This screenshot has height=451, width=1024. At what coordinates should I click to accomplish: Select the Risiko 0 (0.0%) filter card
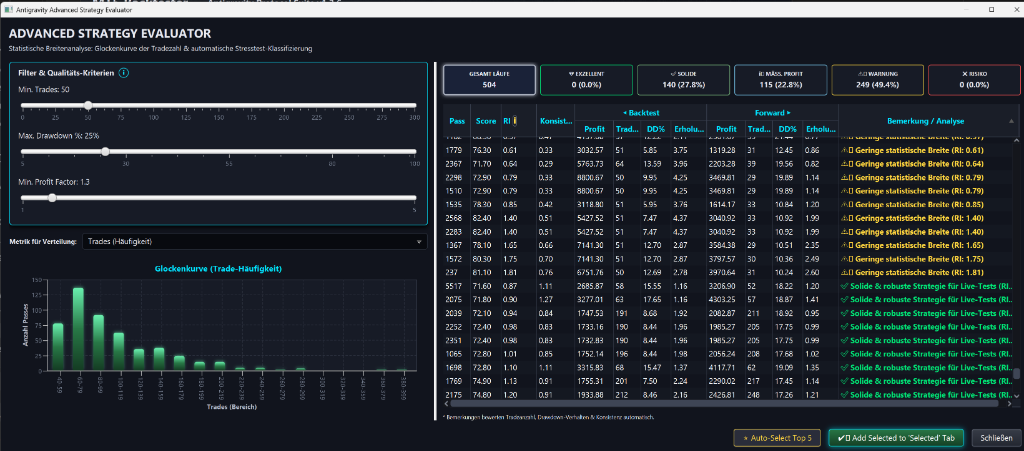pos(974,80)
